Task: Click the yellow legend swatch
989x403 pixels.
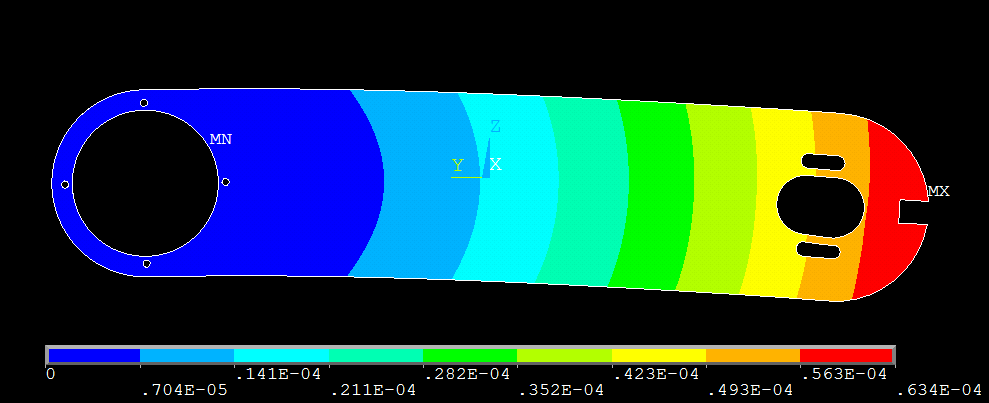Action: [658, 355]
